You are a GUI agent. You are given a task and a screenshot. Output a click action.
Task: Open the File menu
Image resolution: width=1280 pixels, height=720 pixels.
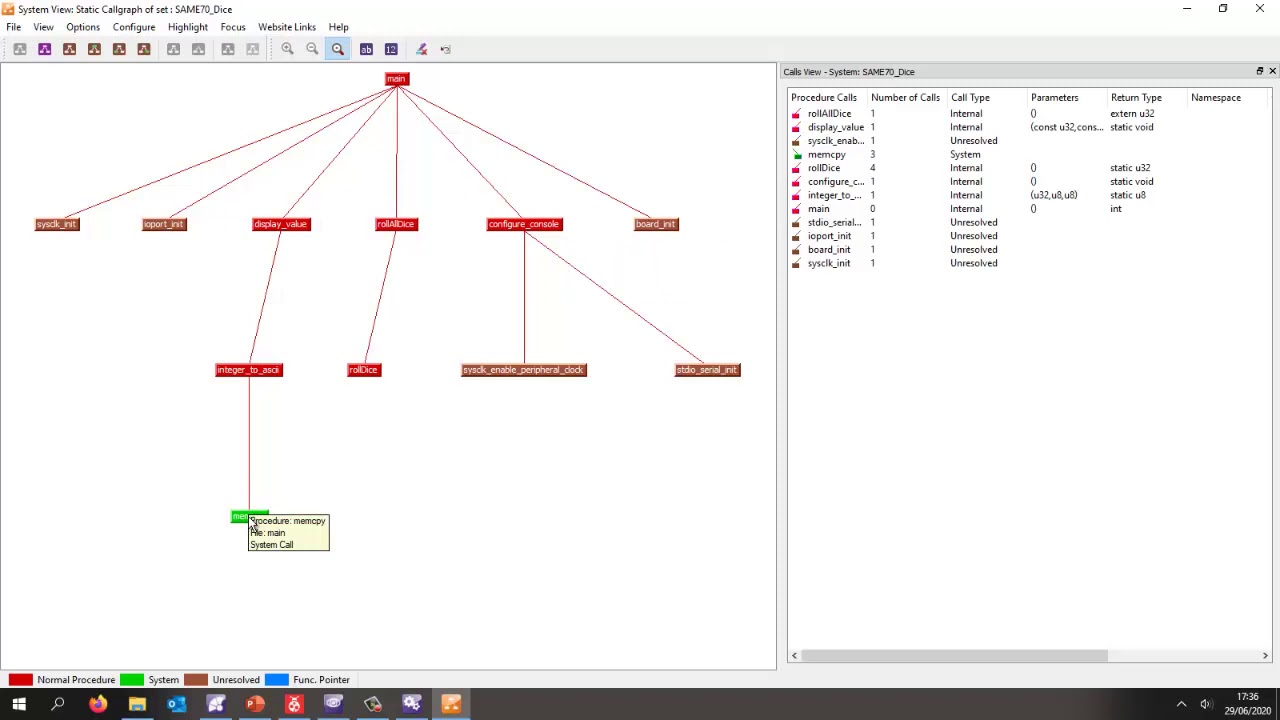[14, 27]
